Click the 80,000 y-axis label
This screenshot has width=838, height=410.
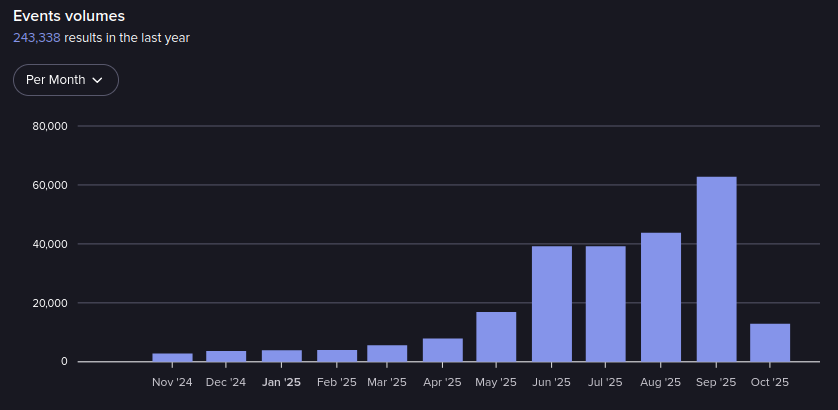click(49, 127)
